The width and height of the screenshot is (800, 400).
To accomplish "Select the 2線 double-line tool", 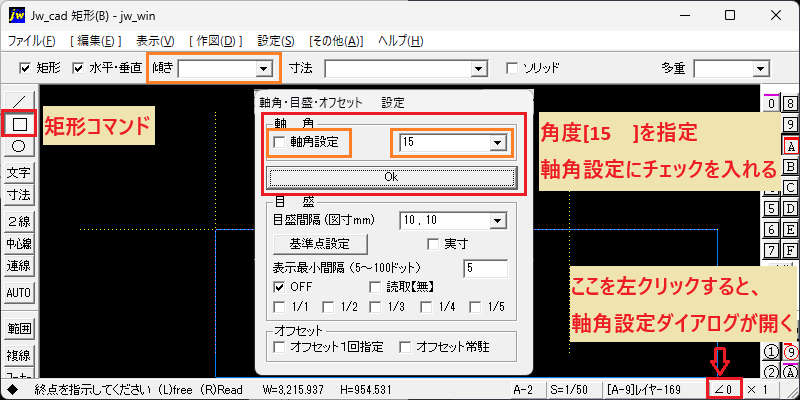I will click(x=19, y=222).
